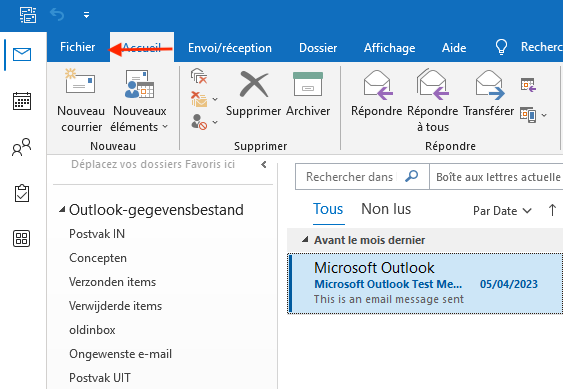The image size is (563, 389).
Task: Archive the selected message with Archiver
Action: click(308, 93)
